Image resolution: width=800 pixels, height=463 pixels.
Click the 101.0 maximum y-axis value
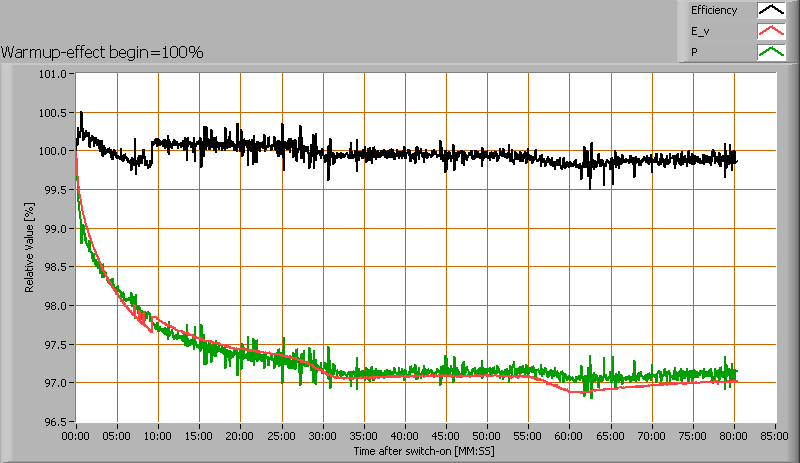point(52,74)
